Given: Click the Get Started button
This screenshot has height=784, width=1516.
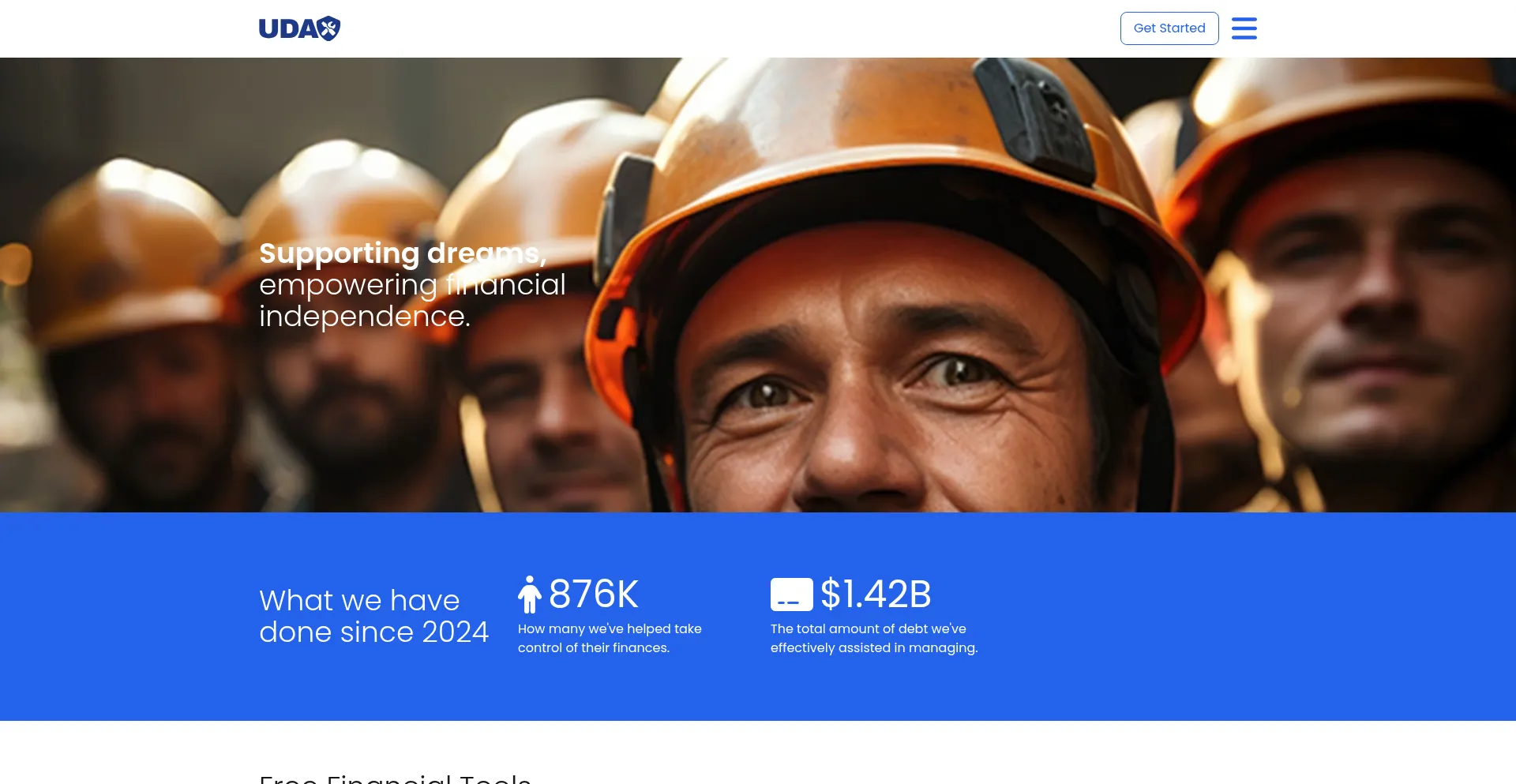Looking at the screenshot, I should [1169, 28].
